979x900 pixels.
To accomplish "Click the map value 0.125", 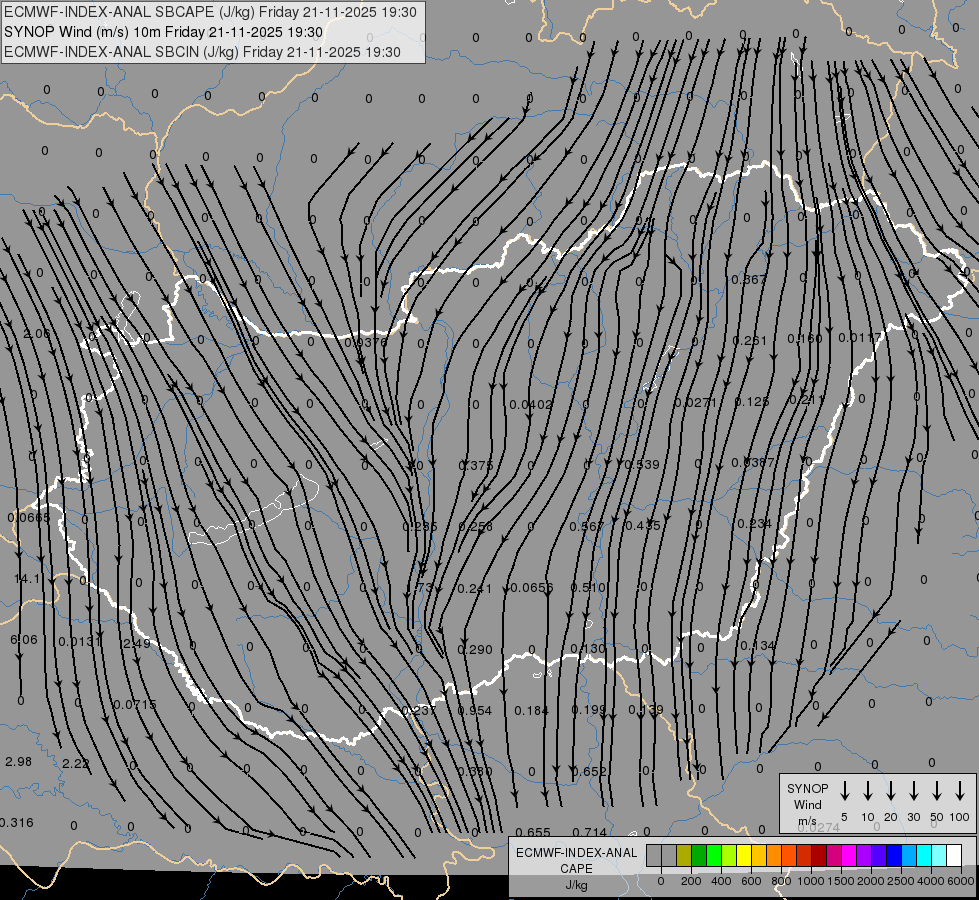I will coord(752,402).
